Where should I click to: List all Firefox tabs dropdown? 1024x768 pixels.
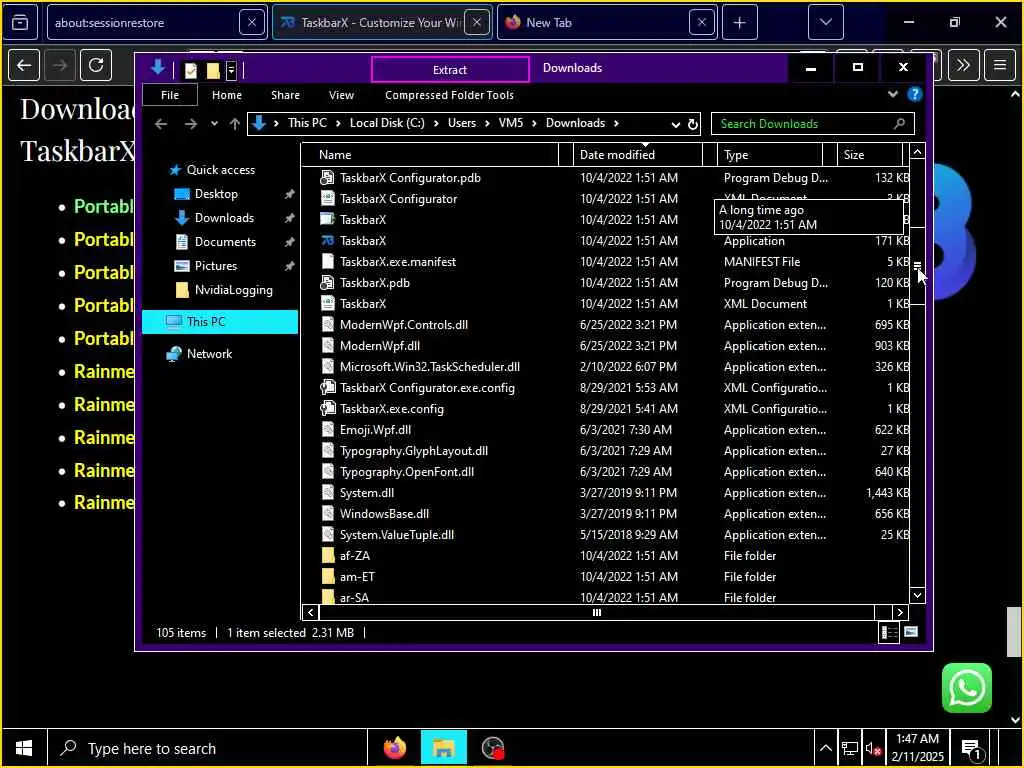click(825, 23)
